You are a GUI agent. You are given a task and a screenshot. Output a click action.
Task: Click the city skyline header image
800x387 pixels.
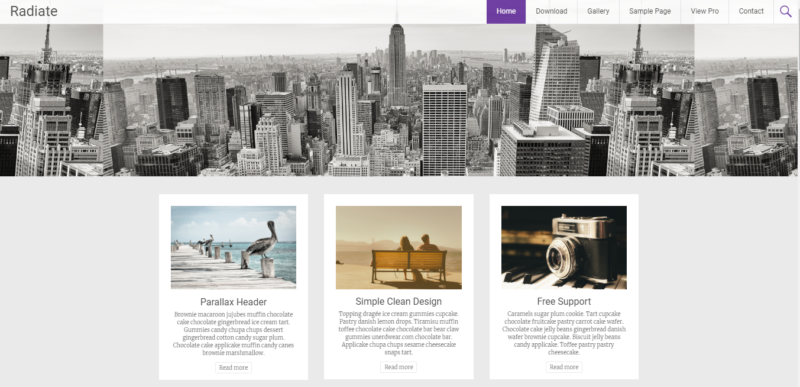(x=400, y=99)
